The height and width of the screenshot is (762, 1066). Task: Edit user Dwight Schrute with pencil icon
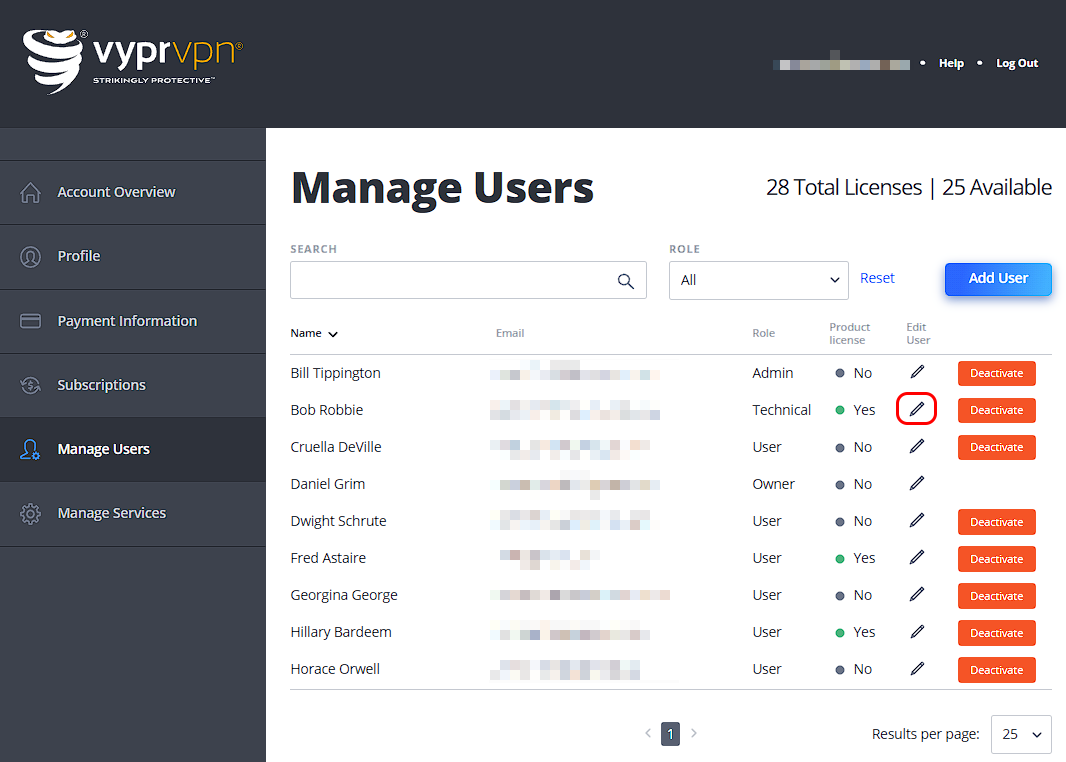(917, 520)
